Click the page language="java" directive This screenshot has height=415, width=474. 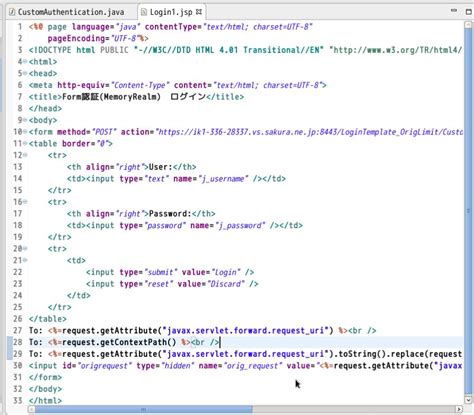point(94,27)
